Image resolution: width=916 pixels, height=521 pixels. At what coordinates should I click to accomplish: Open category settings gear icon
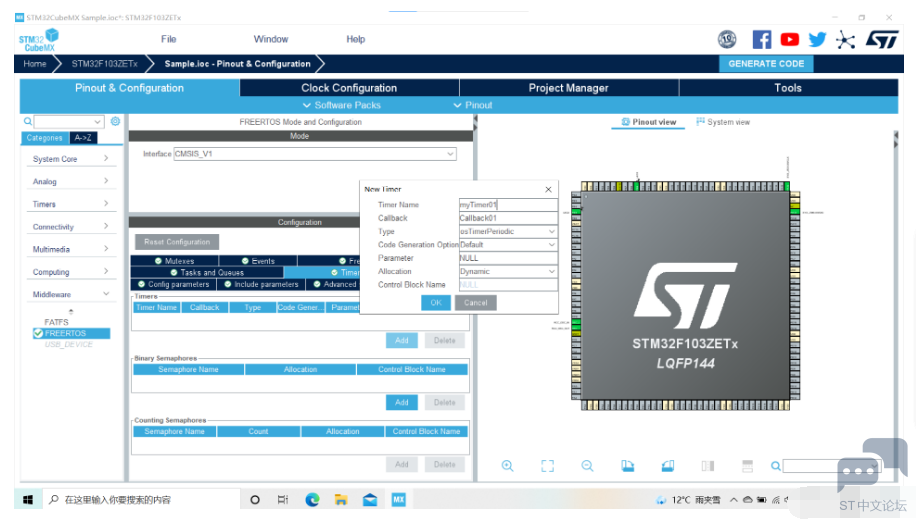pos(115,121)
